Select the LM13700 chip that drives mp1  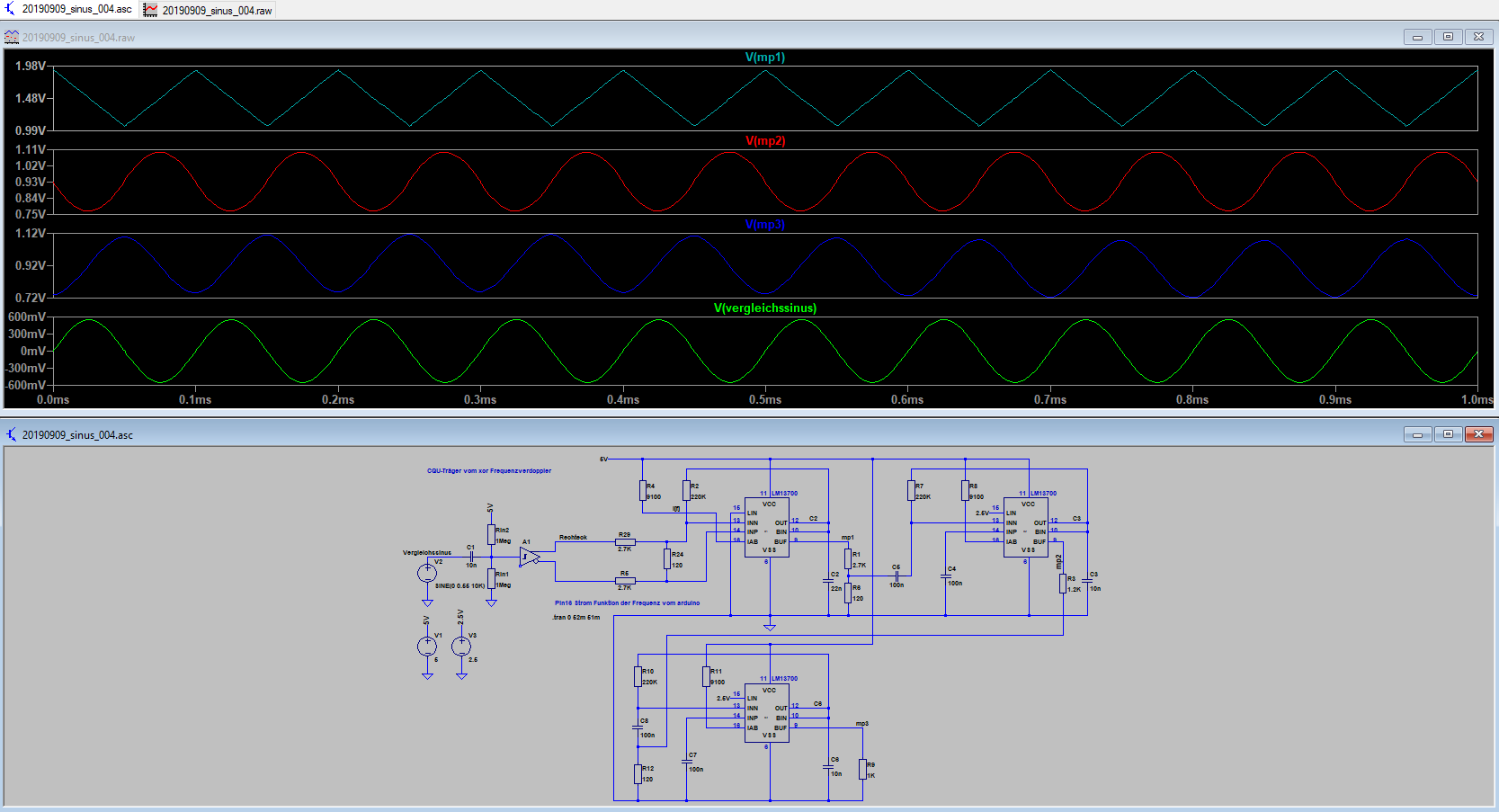(767, 528)
